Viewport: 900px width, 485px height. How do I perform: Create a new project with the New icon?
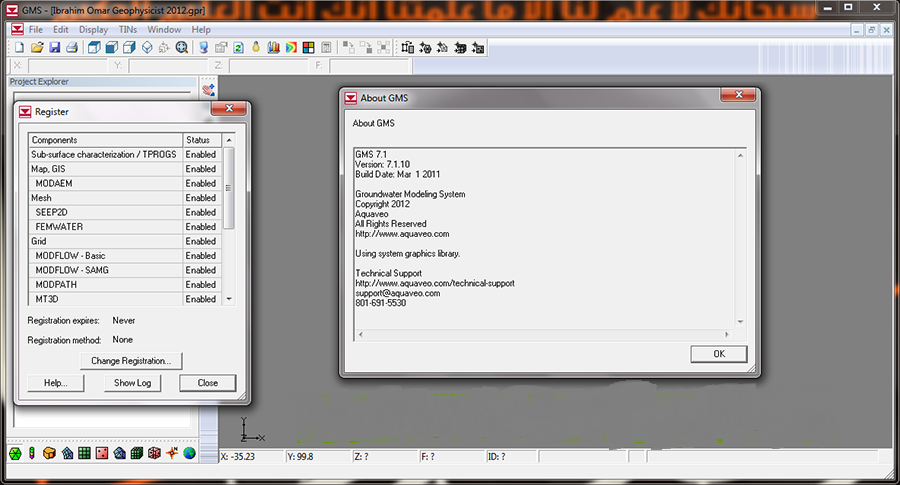tap(19, 48)
